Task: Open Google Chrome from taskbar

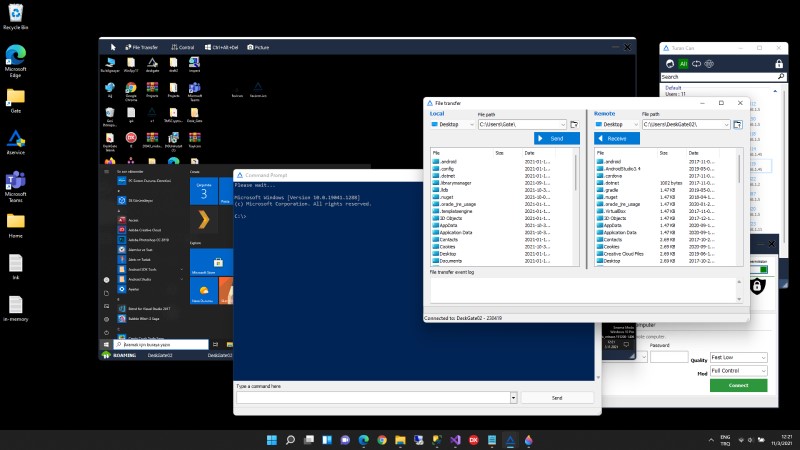Action: 382,440
